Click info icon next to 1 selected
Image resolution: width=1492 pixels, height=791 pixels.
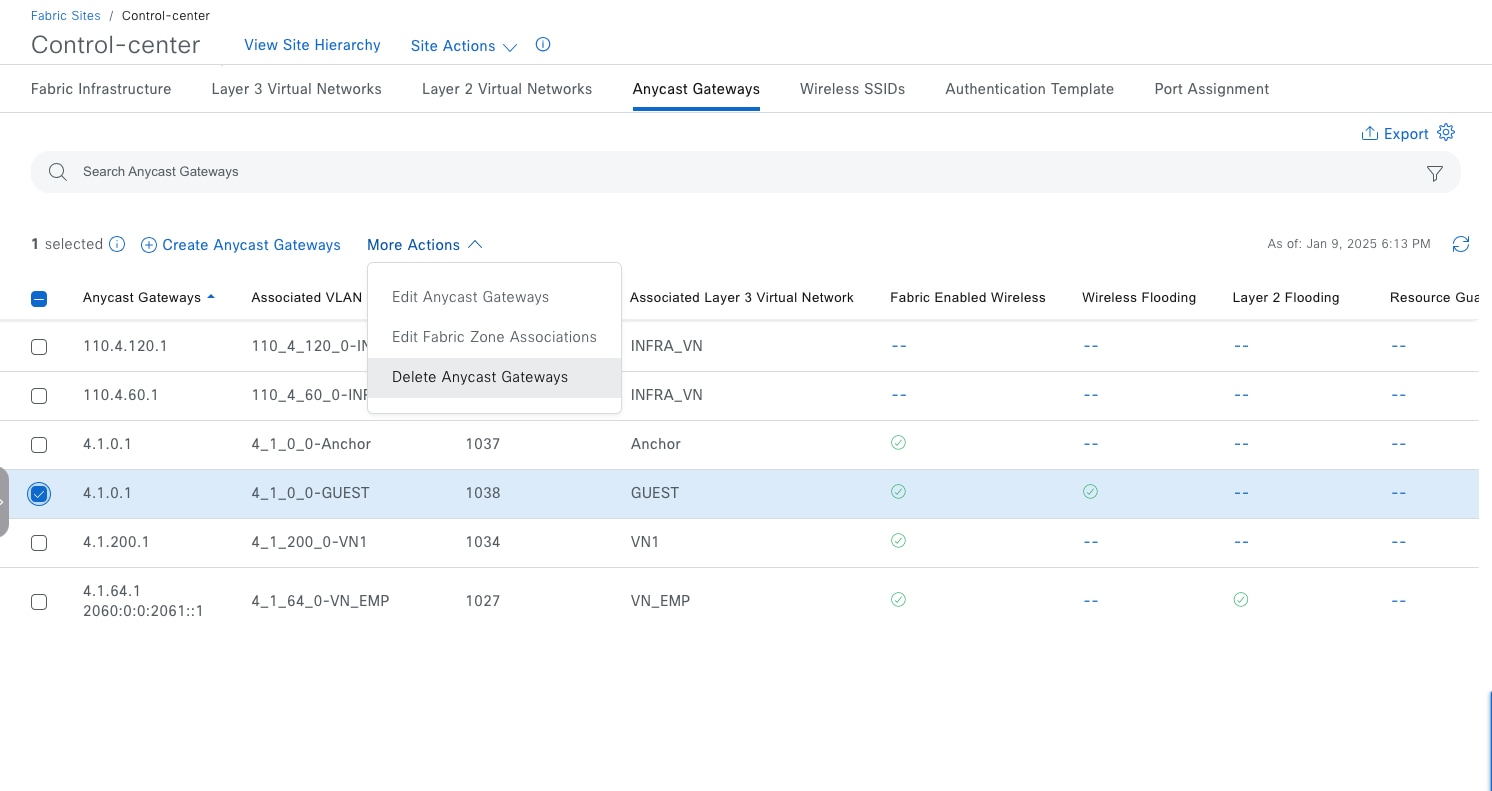(117, 244)
